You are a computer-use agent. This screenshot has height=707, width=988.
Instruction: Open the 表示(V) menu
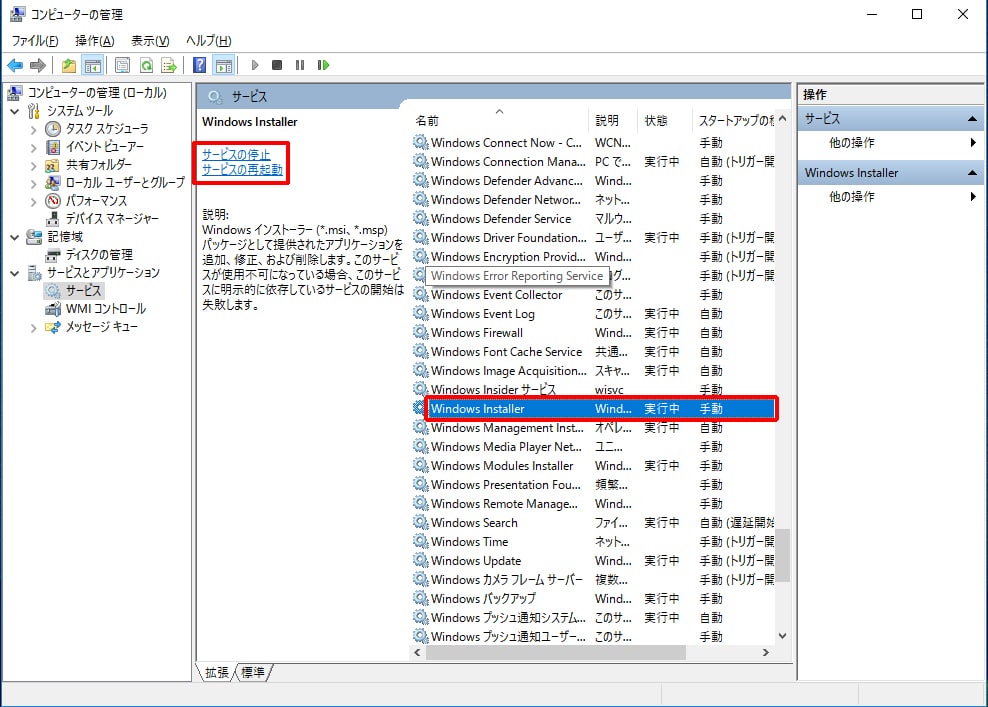click(150, 41)
